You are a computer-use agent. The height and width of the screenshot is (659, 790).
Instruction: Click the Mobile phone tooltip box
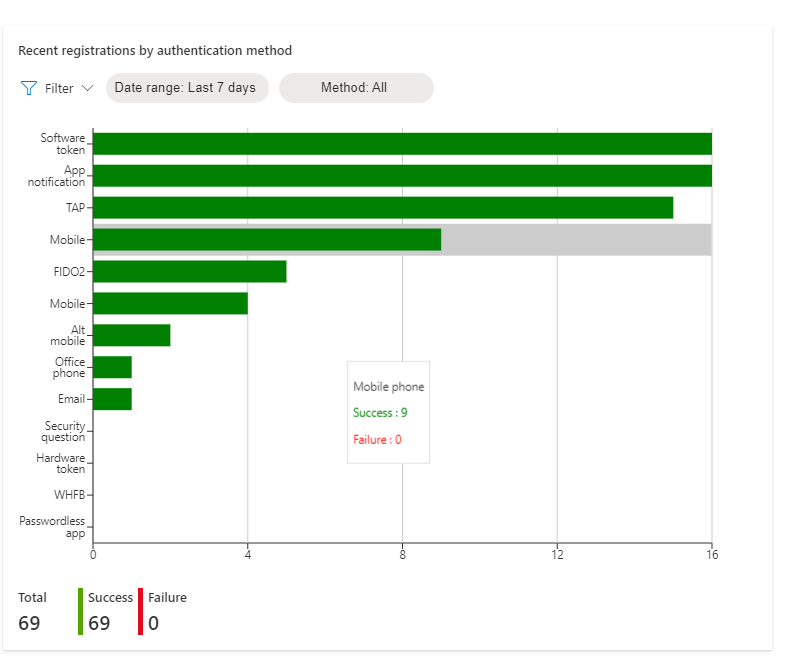pyautogui.click(x=388, y=412)
